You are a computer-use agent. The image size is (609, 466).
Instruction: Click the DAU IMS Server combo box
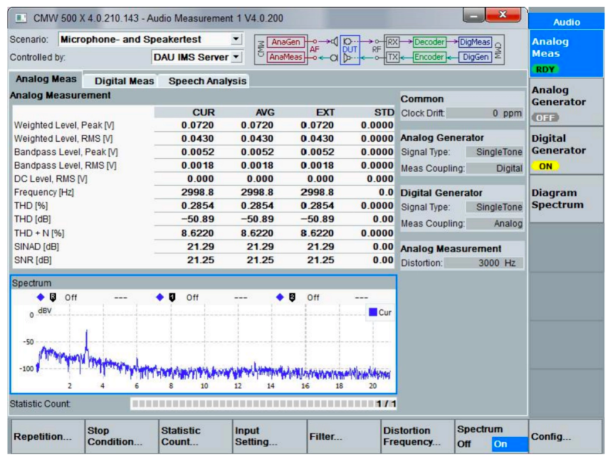(197, 57)
